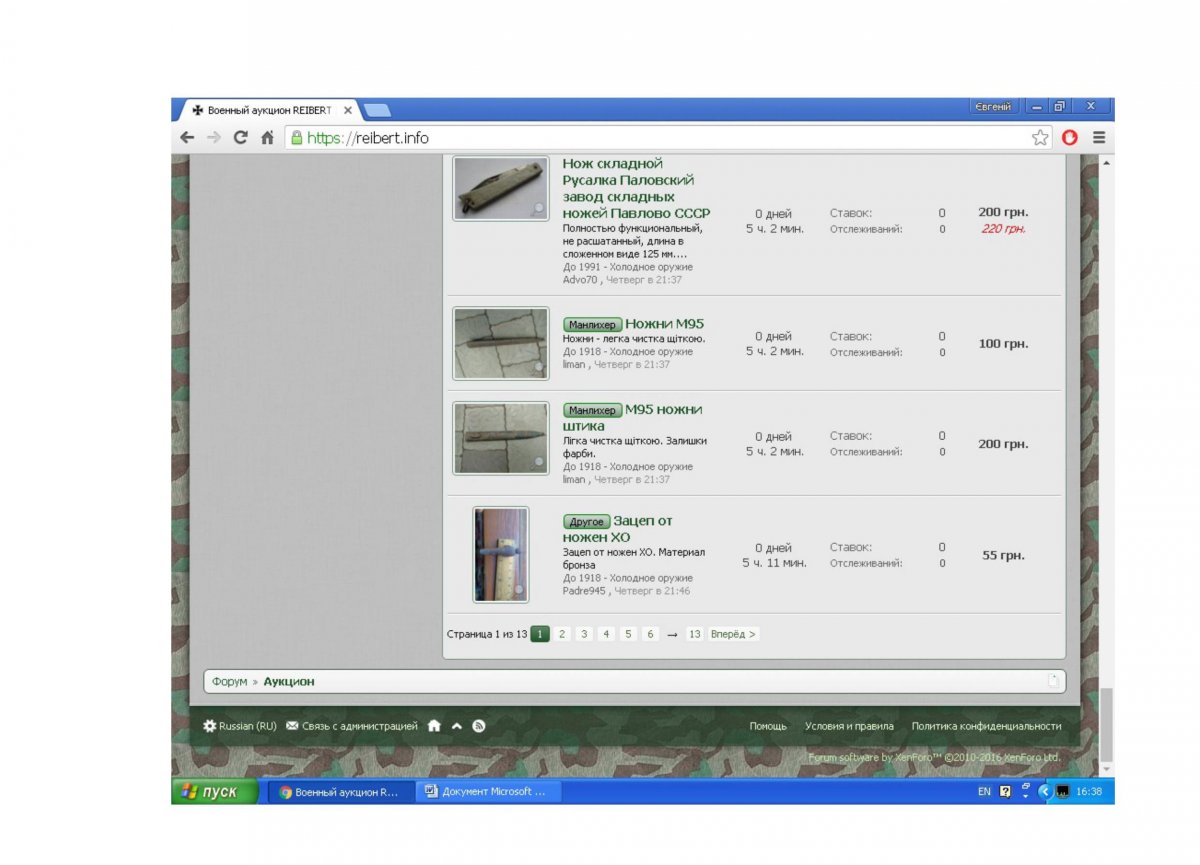Switch to Документ Microsoft taskbar item

(x=488, y=792)
